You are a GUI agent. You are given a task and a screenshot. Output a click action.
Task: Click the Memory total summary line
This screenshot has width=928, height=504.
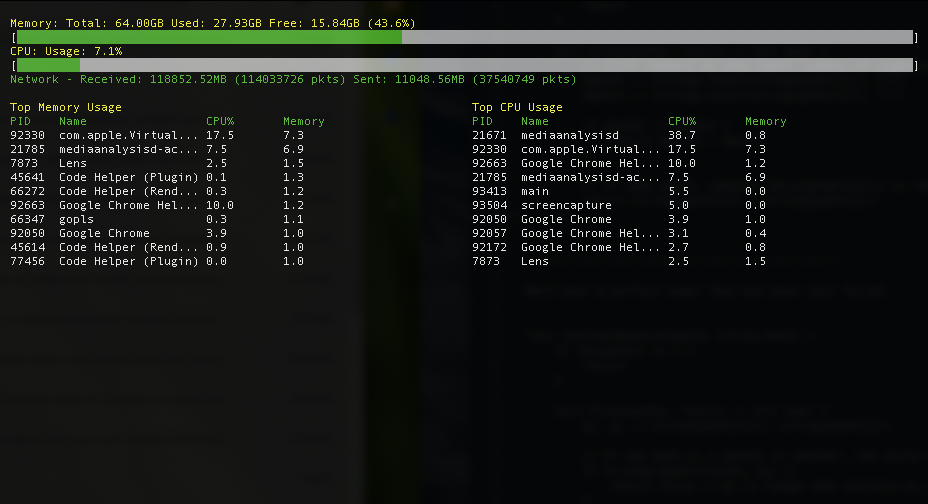pyautogui.click(x=213, y=22)
